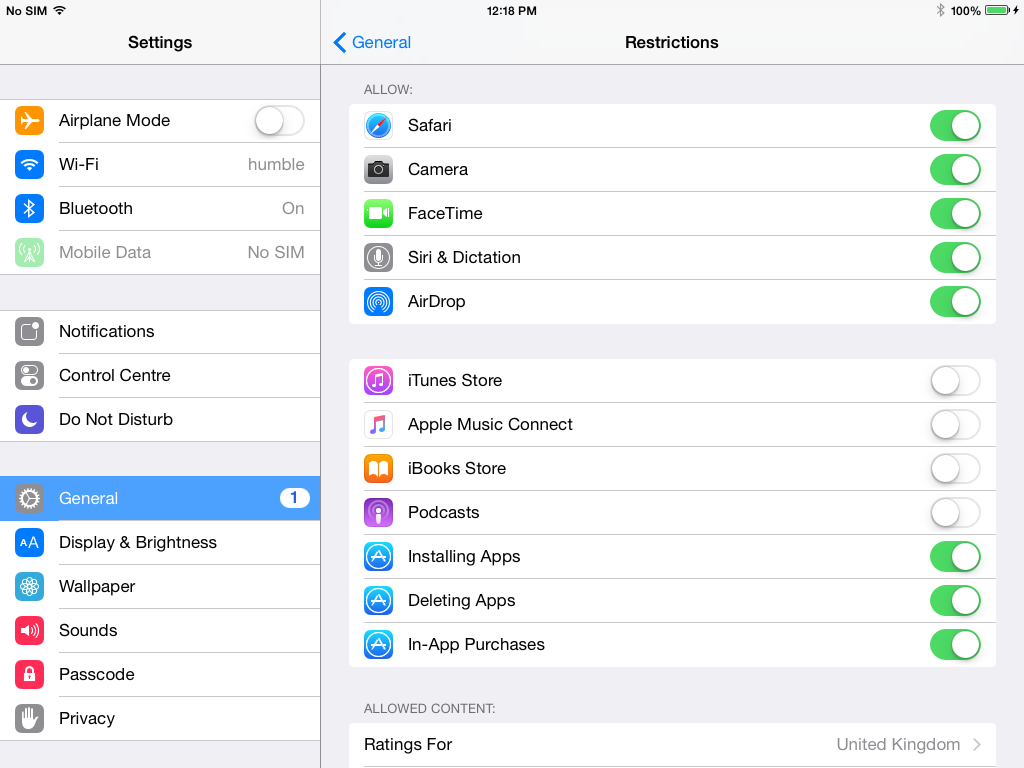The width and height of the screenshot is (1024, 768).
Task: Disable In-App Purchases switch
Action: pyautogui.click(x=955, y=645)
